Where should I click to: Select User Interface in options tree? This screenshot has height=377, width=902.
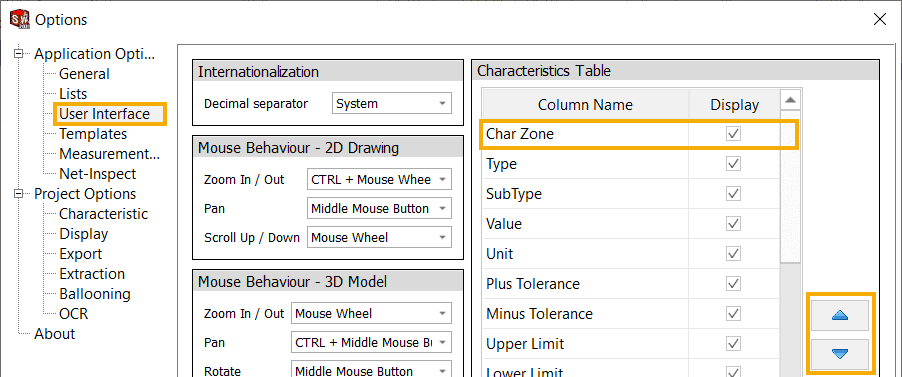pos(104,114)
